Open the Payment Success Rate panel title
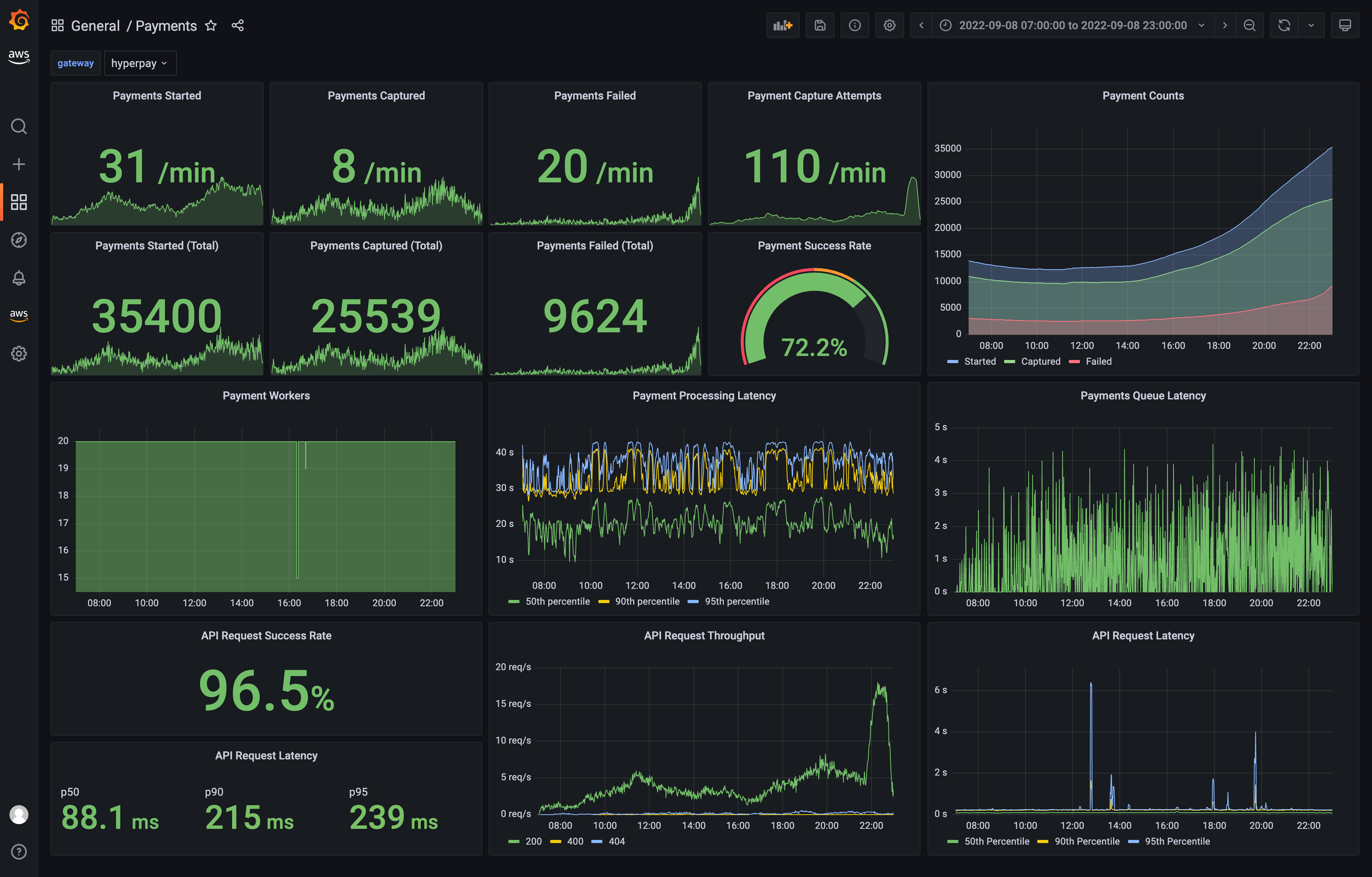This screenshot has width=1372, height=877. (x=814, y=245)
